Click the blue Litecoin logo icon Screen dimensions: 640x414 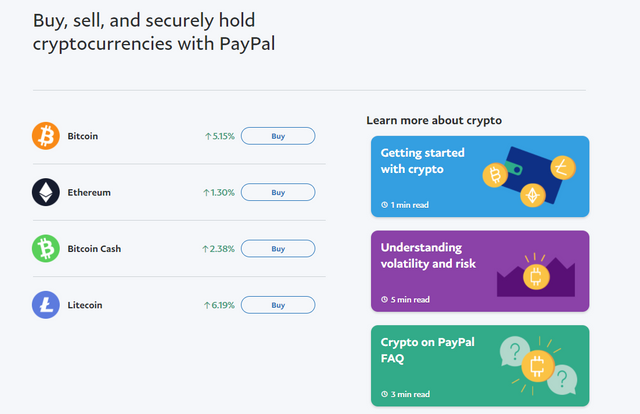point(46,305)
